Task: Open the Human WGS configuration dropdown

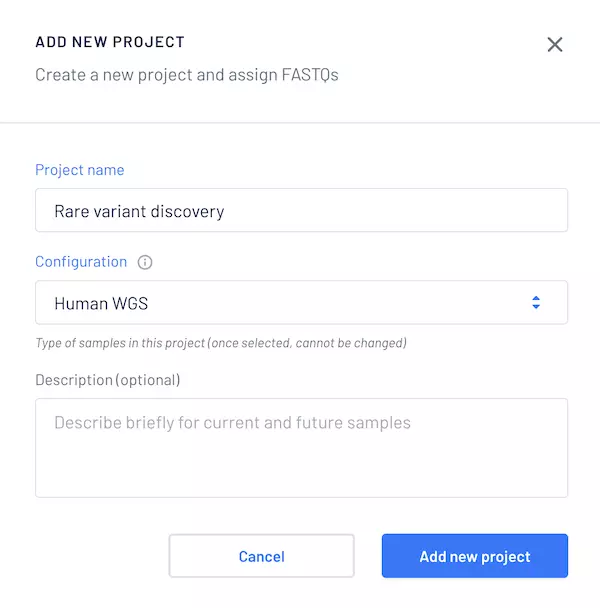Action: [300, 302]
